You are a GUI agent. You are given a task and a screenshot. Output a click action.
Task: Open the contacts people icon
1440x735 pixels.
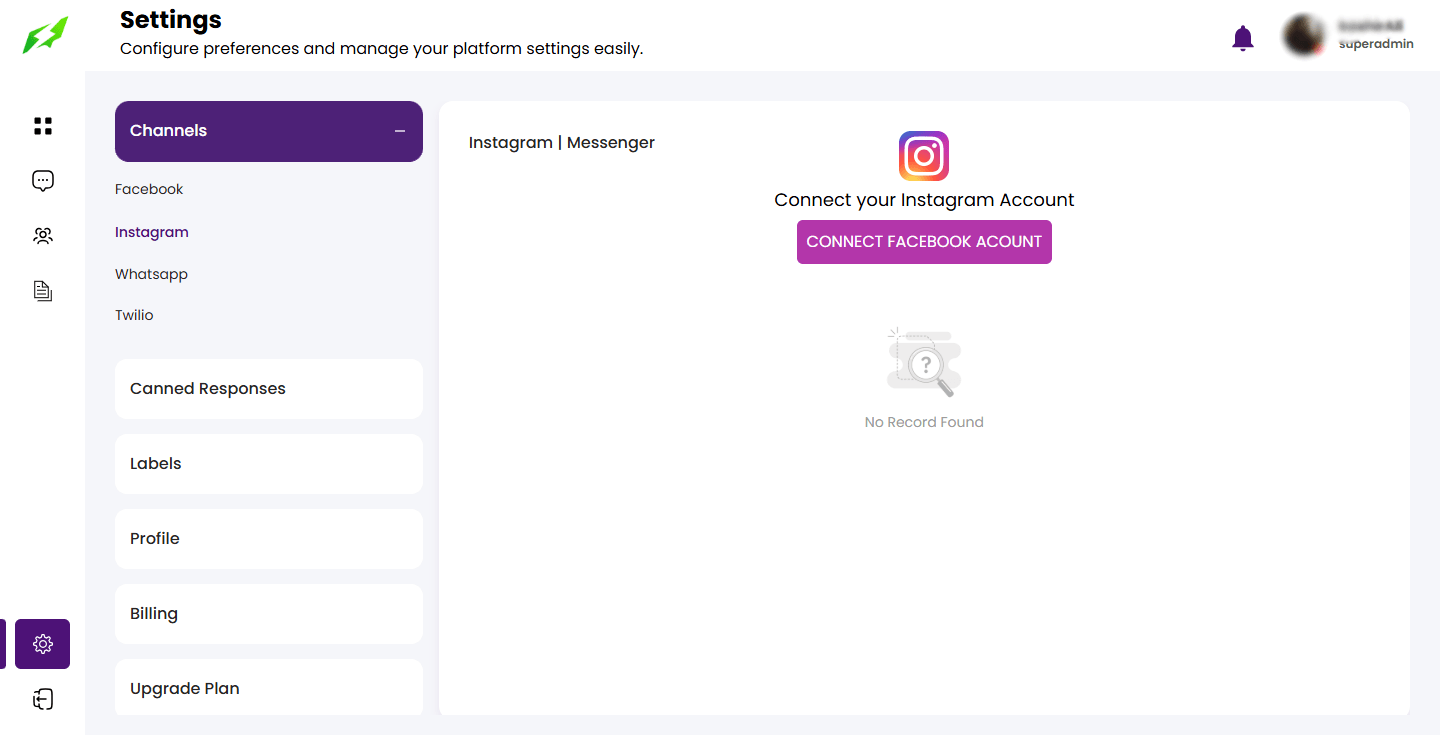click(x=43, y=236)
